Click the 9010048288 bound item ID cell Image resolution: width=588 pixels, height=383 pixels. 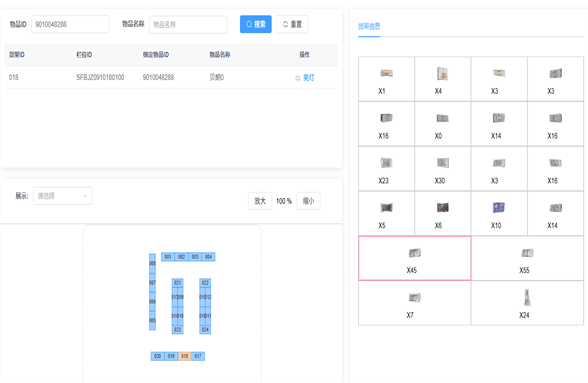pyautogui.click(x=158, y=78)
